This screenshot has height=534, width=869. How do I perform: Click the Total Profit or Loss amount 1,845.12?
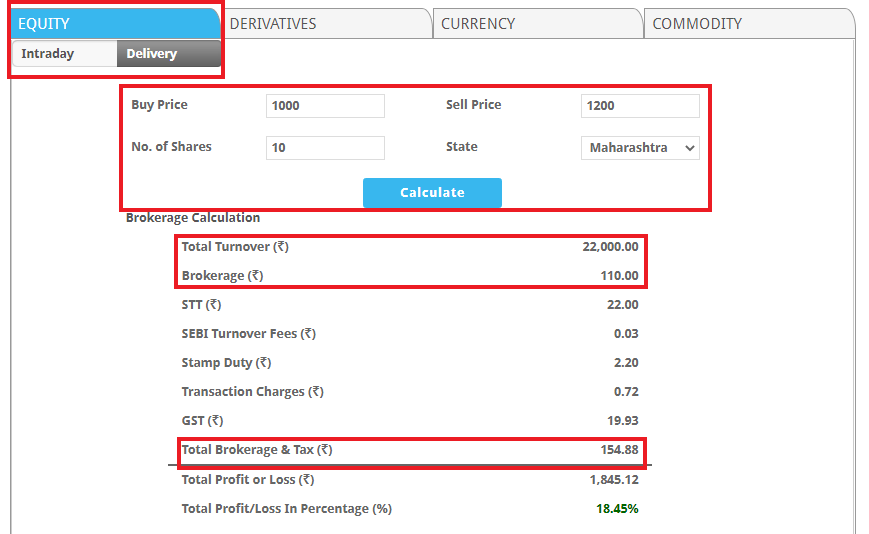tap(613, 479)
